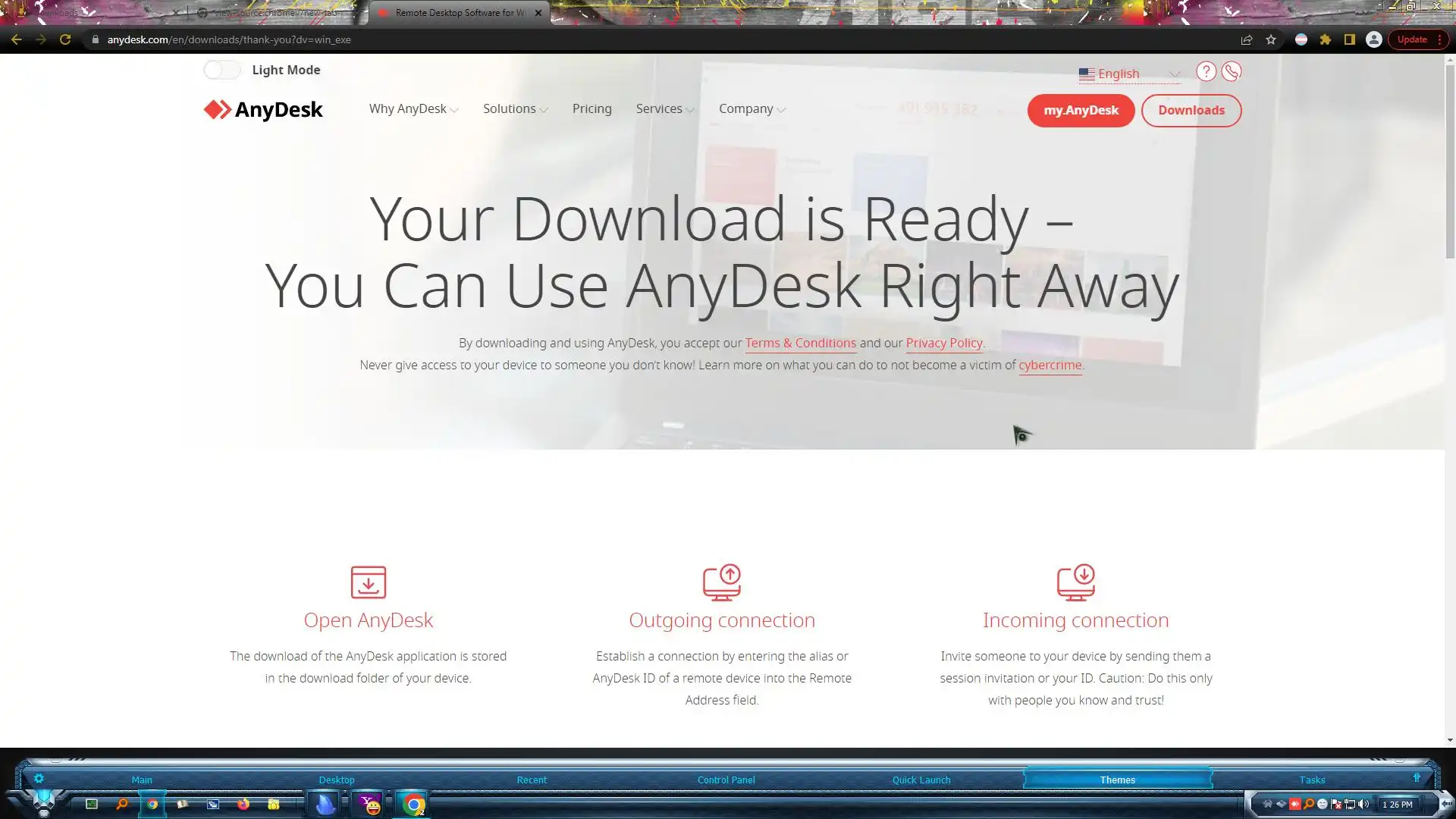The image size is (1456, 819).
Task: Click the Open AnyDesk download icon
Action: 369,582
